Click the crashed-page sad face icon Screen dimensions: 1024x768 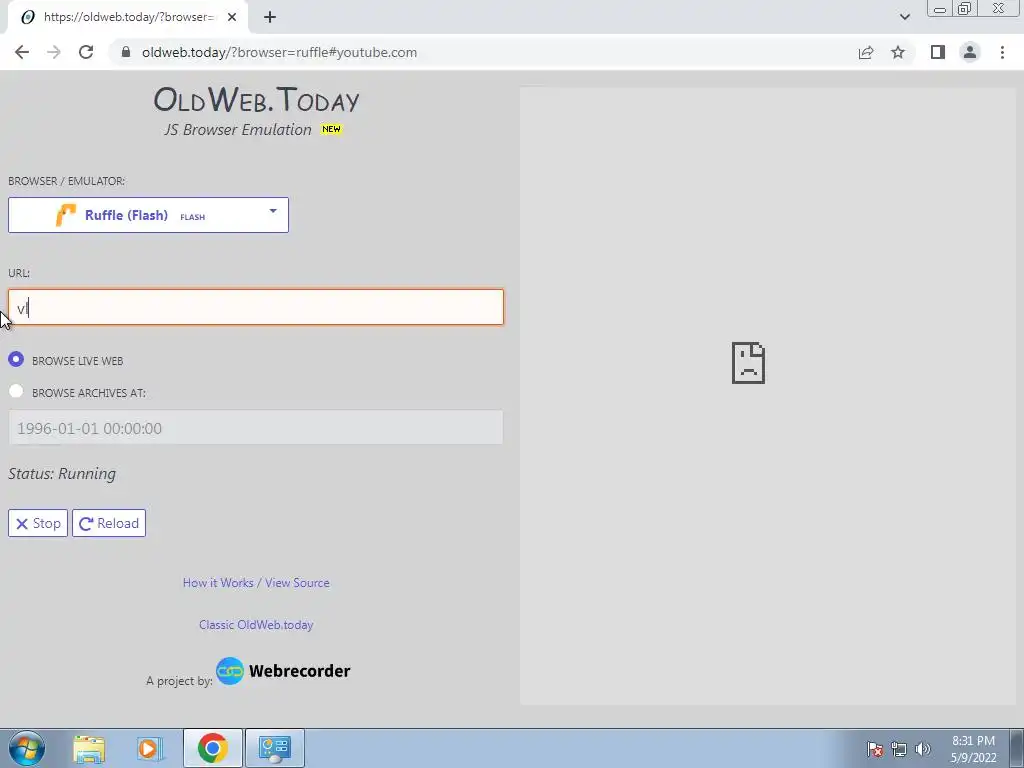[748, 362]
